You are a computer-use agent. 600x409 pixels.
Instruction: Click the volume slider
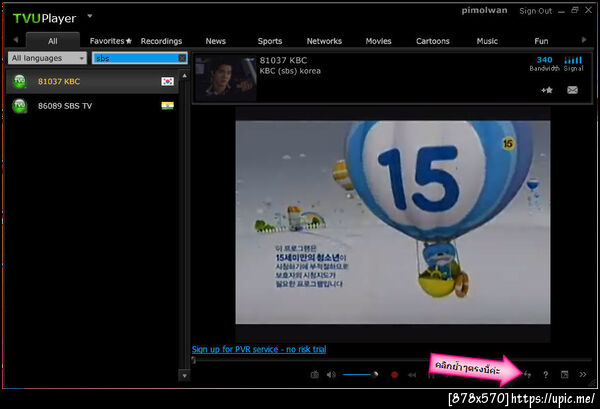360,375
